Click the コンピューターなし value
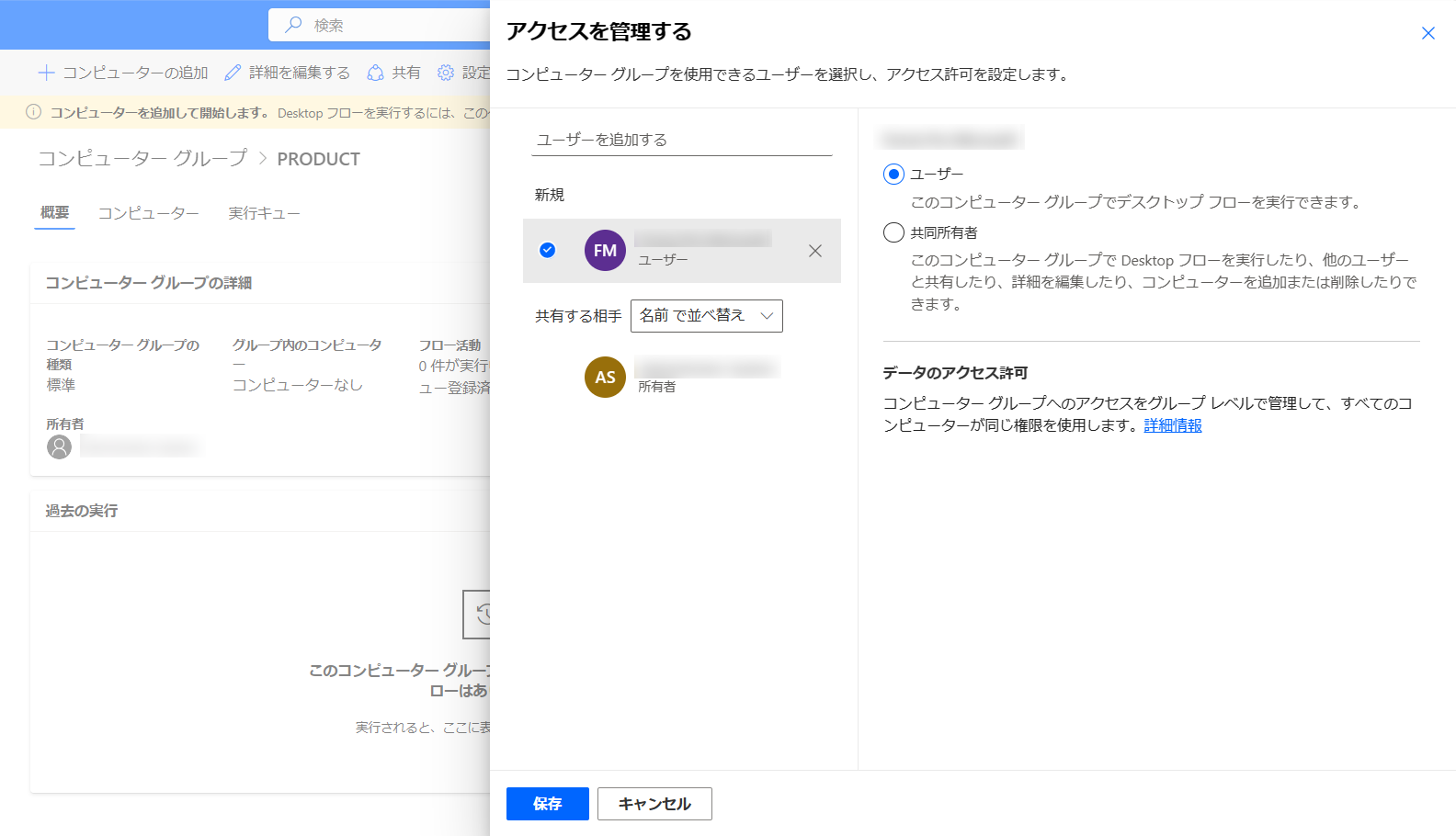The height and width of the screenshot is (836, 1456). click(x=298, y=385)
